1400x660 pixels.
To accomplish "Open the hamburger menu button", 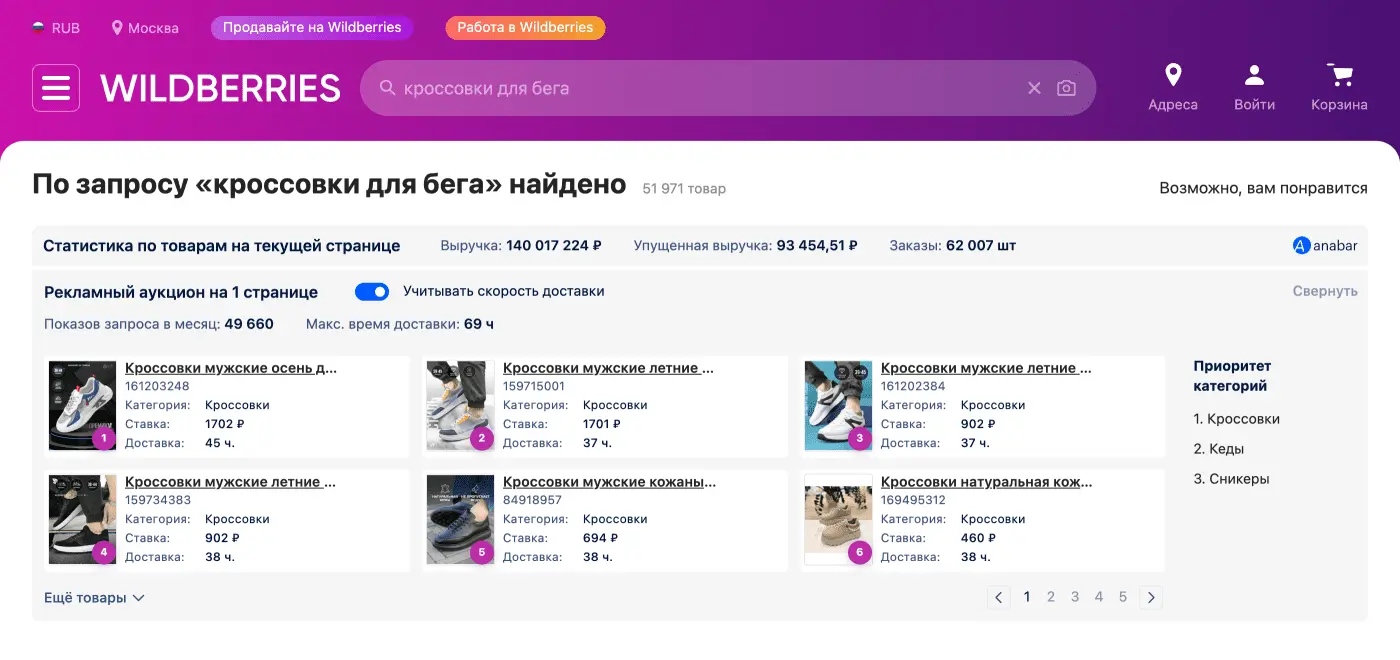I will pyautogui.click(x=56, y=88).
